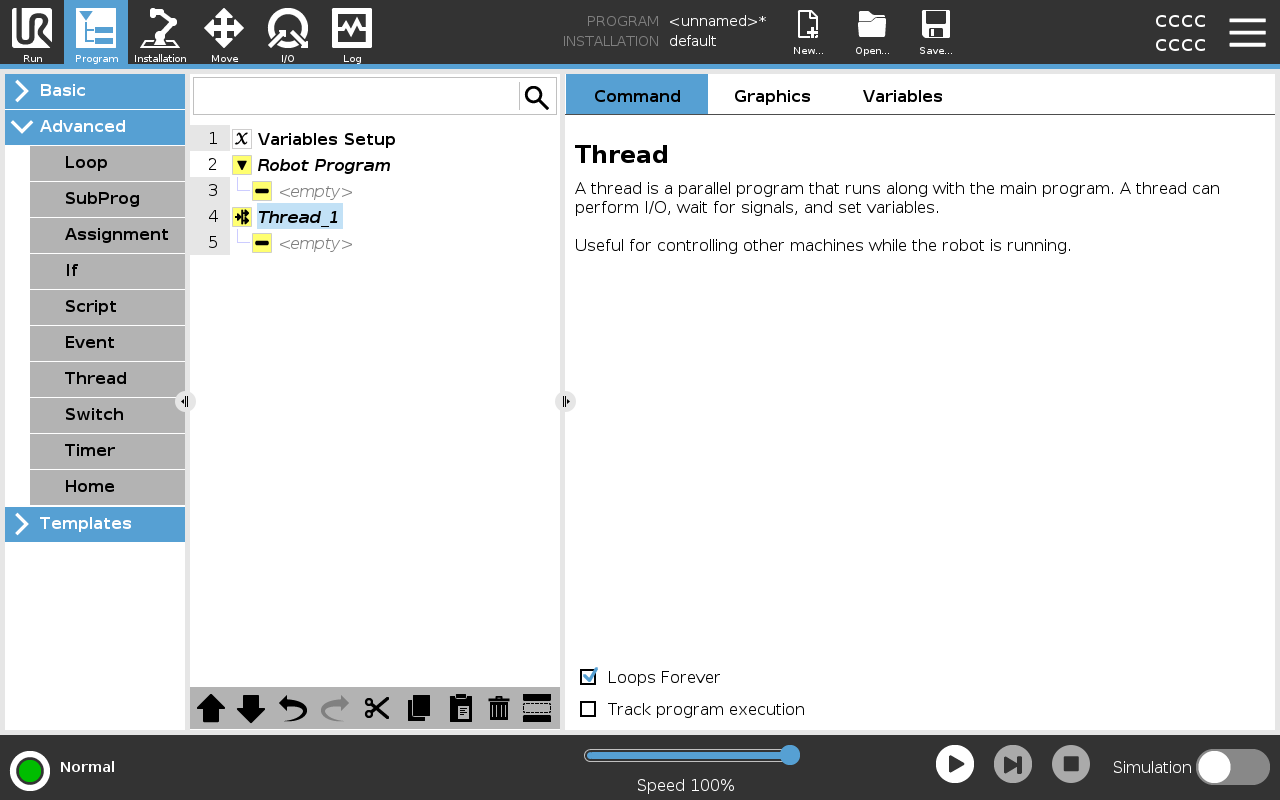Switch to the Graphics tab
Screen dimensions: 1280x800
click(772, 95)
